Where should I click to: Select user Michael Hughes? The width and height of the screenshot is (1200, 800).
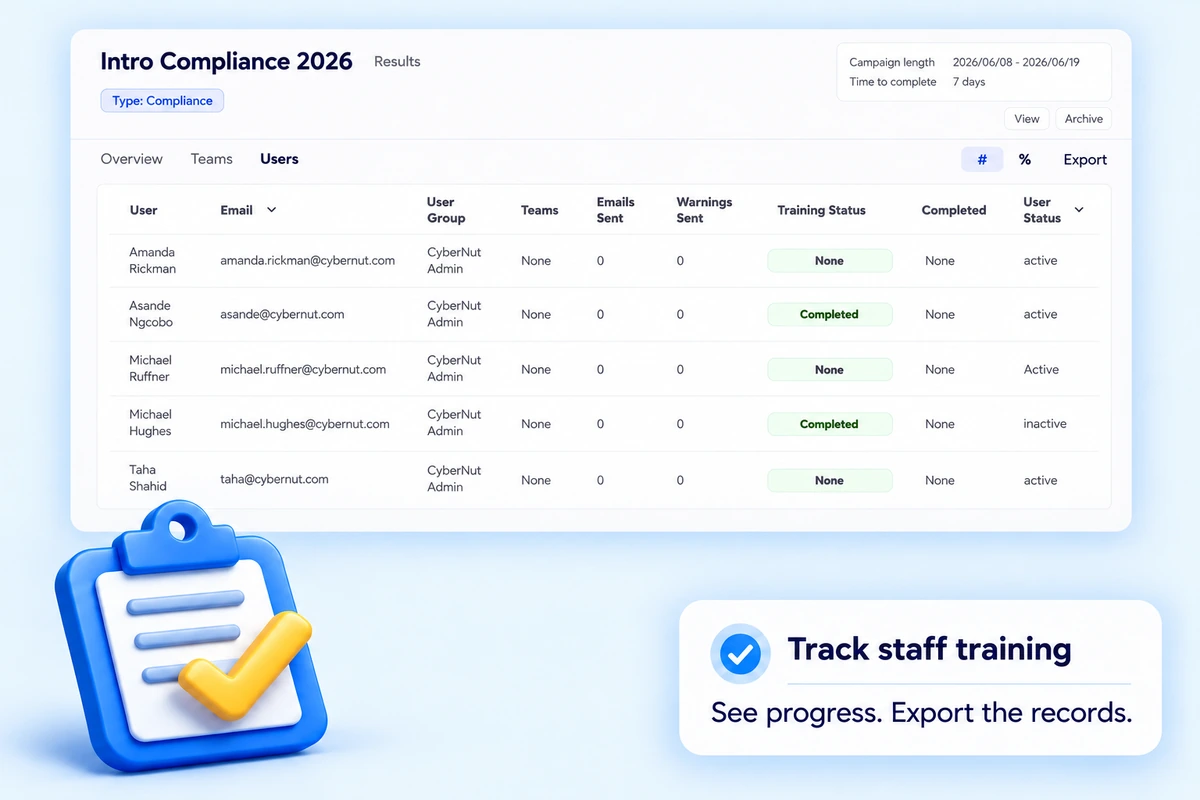click(150, 423)
